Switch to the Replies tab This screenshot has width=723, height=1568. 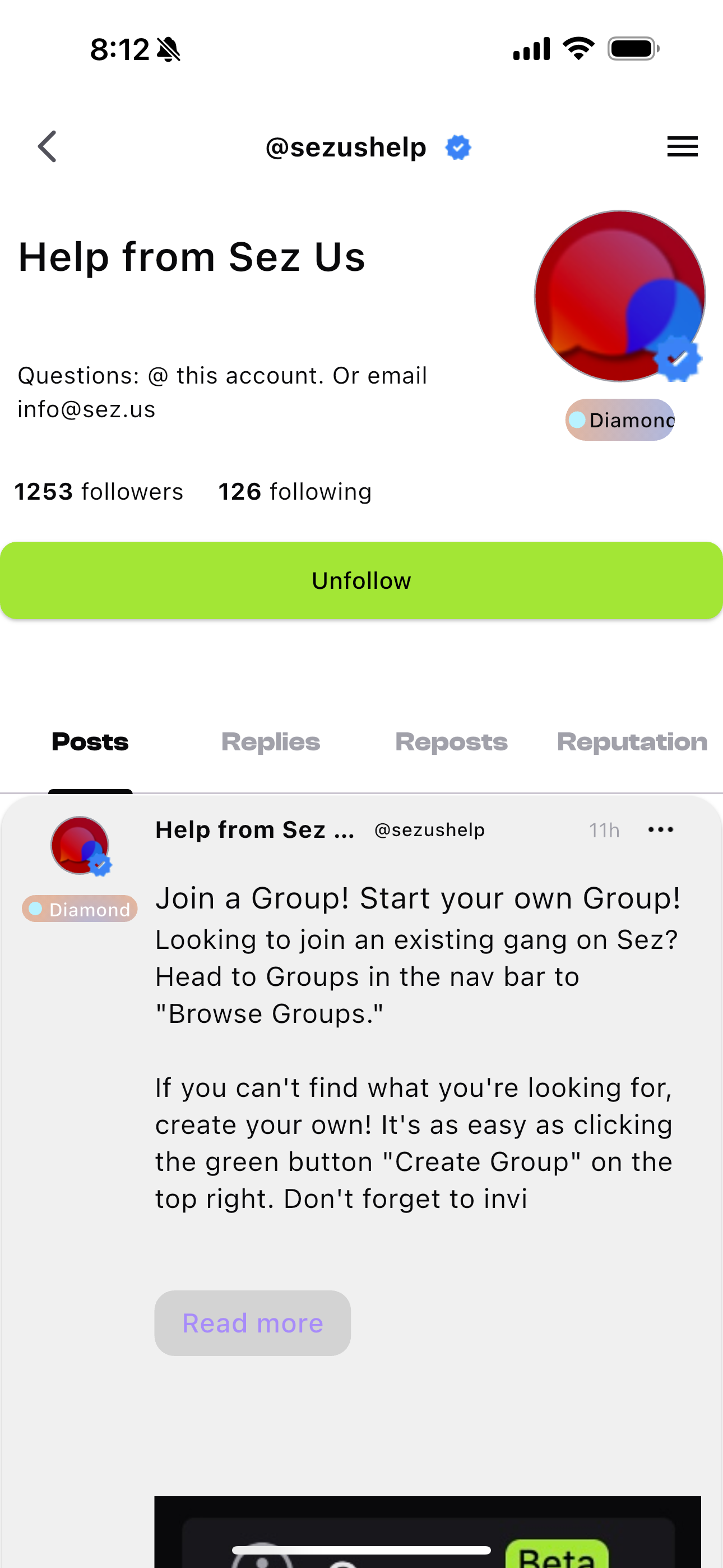click(271, 742)
